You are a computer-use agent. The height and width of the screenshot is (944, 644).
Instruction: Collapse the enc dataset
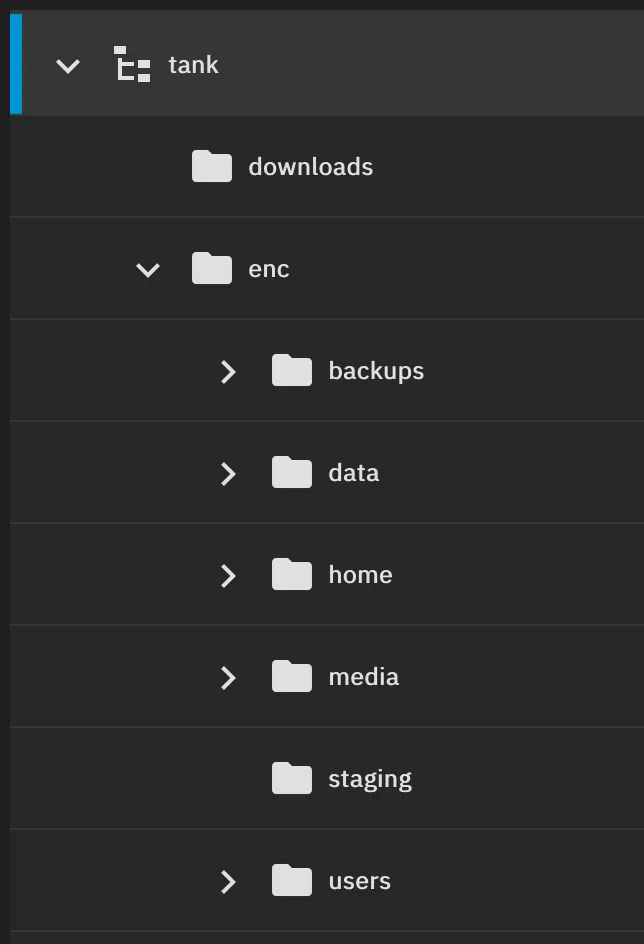pos(148,270)
